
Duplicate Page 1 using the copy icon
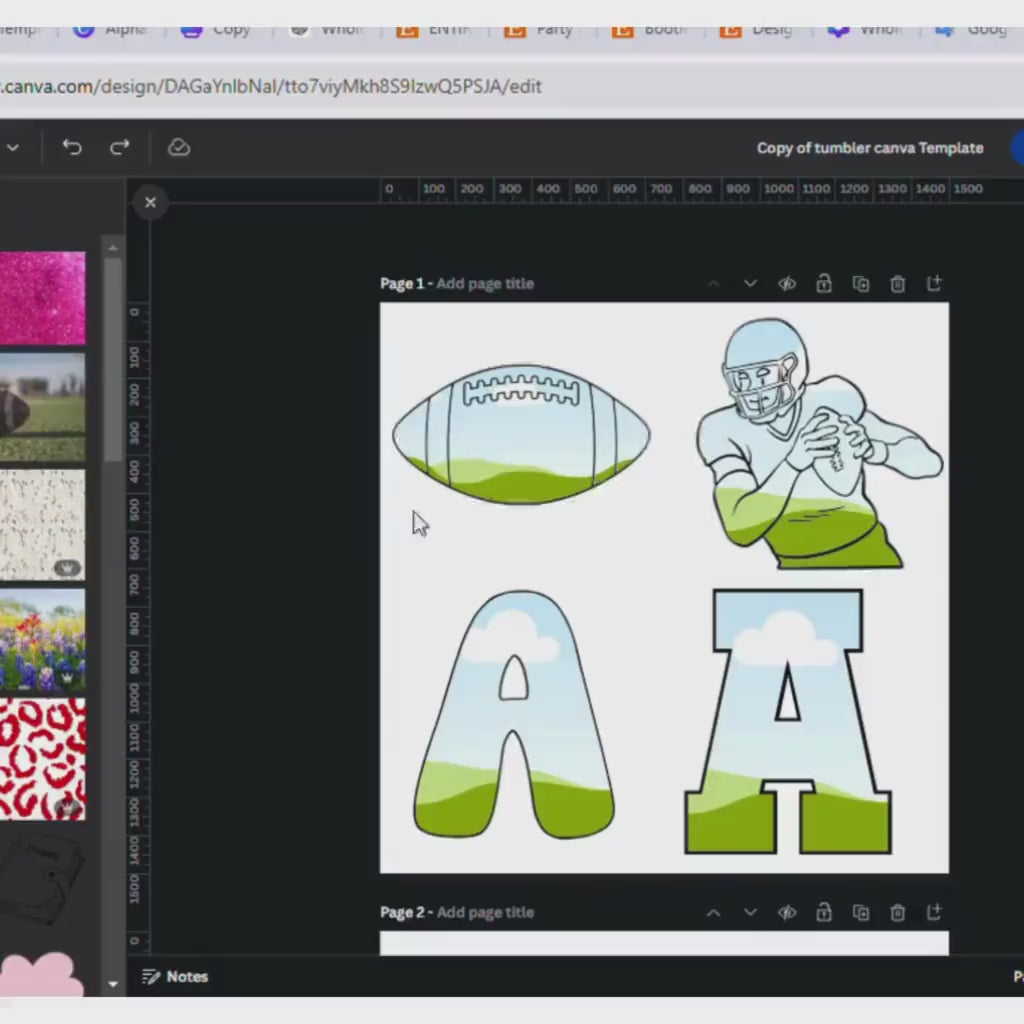861,284
